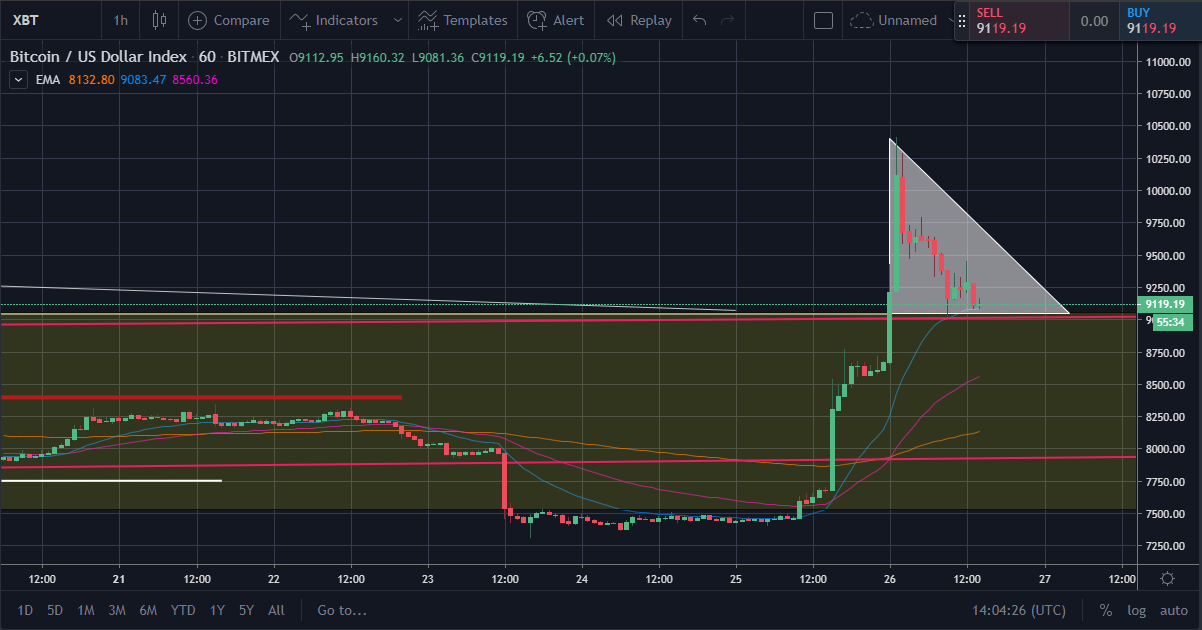Toggle auto scale mode
This screenshot has width=1202, height=630.
[x=1173, y=610]
